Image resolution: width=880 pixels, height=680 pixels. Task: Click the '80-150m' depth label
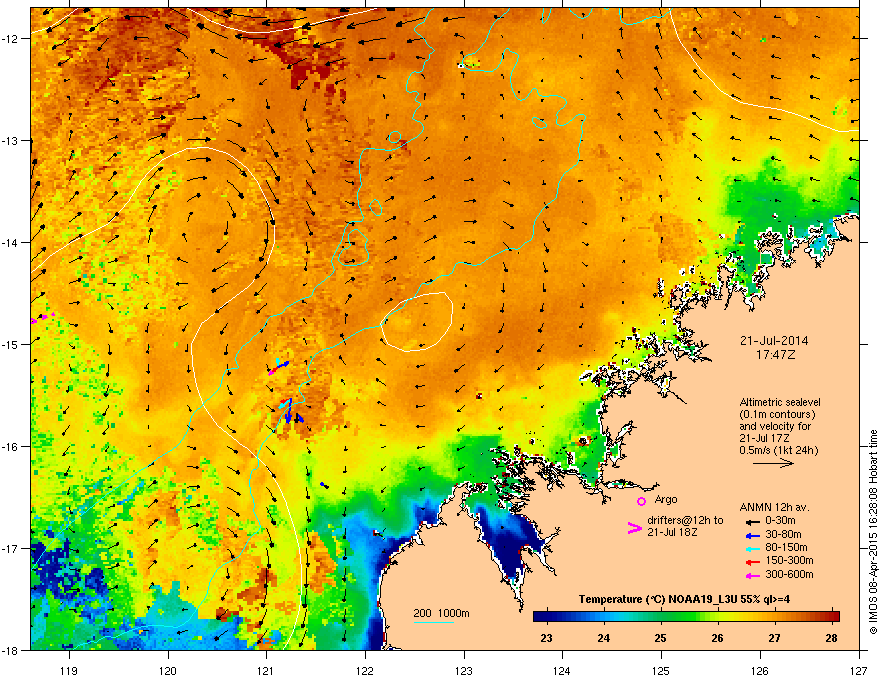[x=786, y=548]
